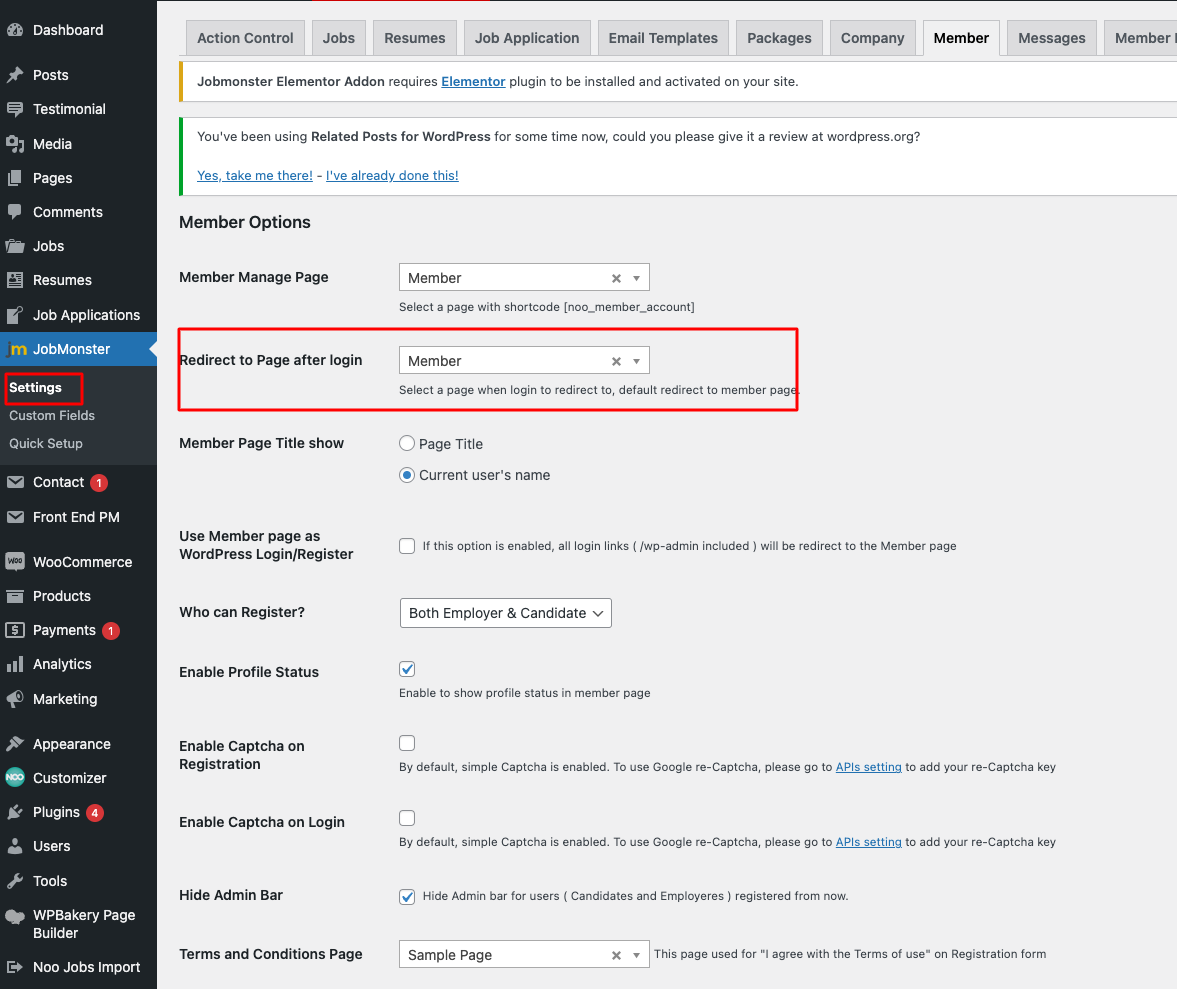This screenshot has width=1177, height=989.
Task: Open the Who can Register dropdown
Action: 506,613
